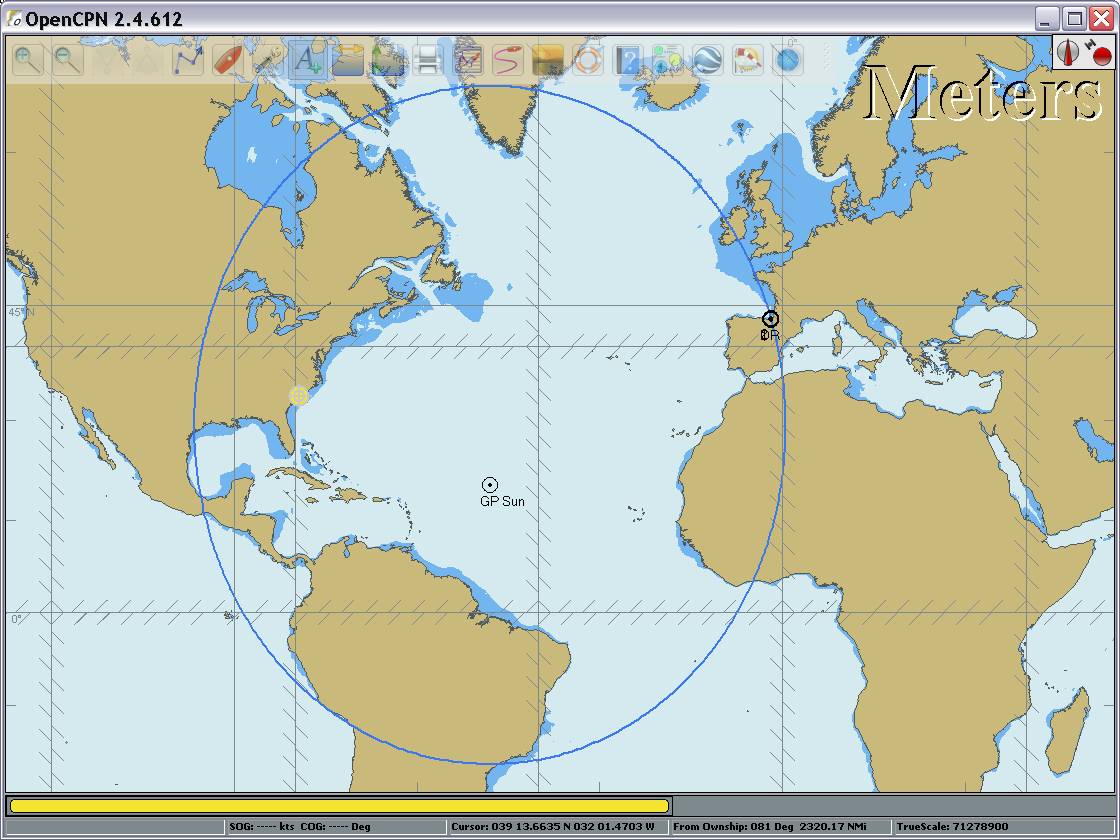Screen dimensions: 1120x840
Task: Click the DR position marker near Spain
Action: 770,319
